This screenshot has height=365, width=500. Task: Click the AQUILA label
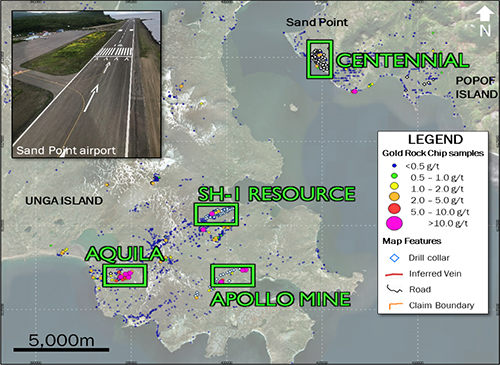pyautogui.click(x=125, y=254)
